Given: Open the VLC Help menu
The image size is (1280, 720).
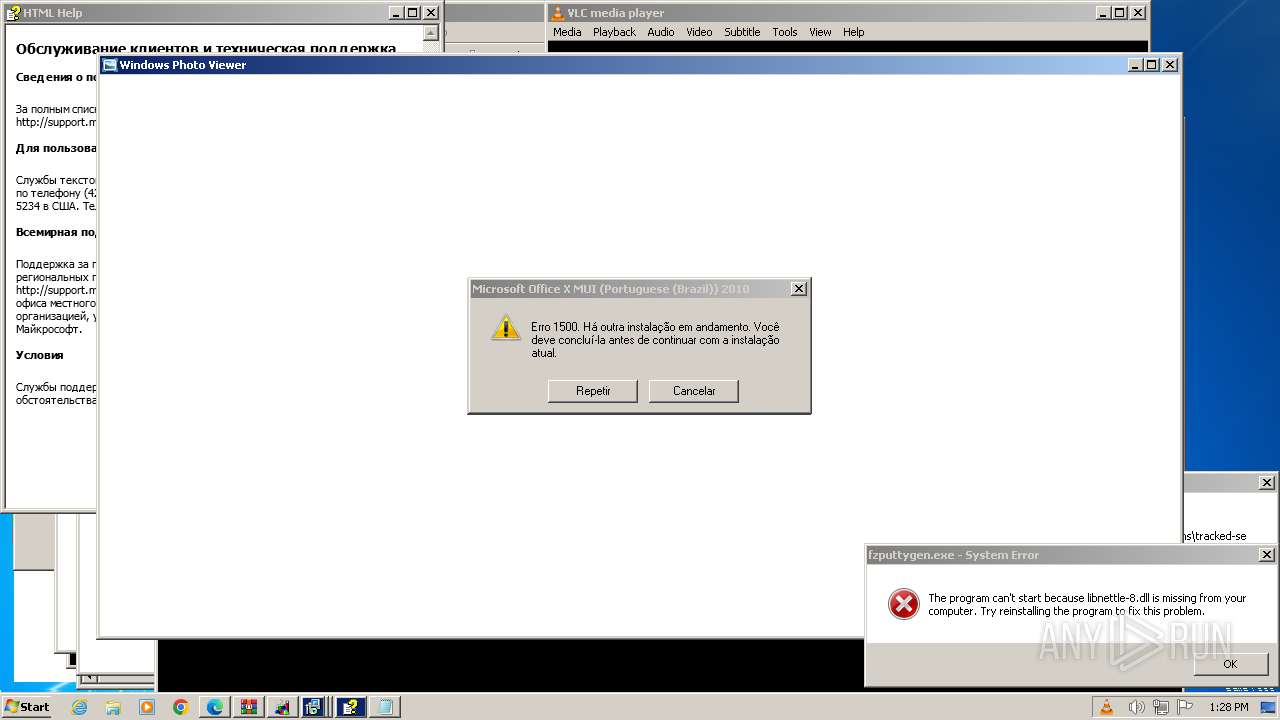Looking at the screenshot, I should (x=853, y=32).
